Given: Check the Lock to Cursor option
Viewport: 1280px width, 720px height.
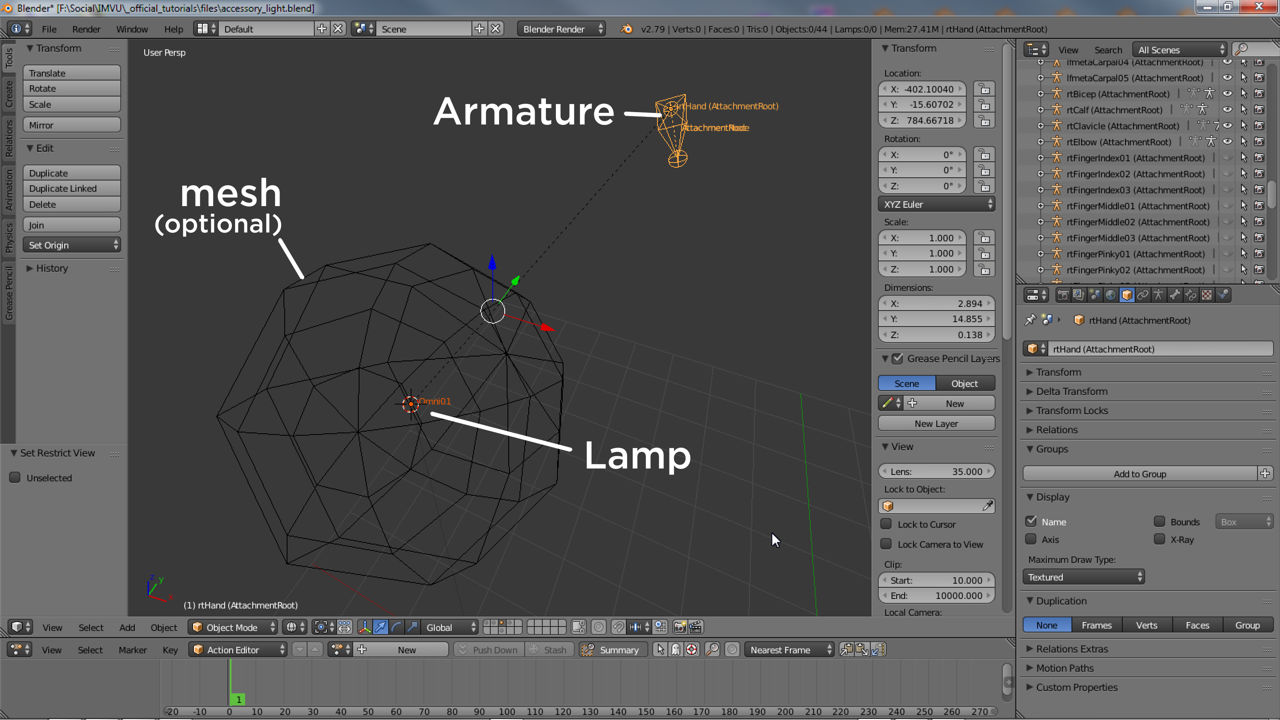Looking at the screenshot, I should [x=886, y=524].
